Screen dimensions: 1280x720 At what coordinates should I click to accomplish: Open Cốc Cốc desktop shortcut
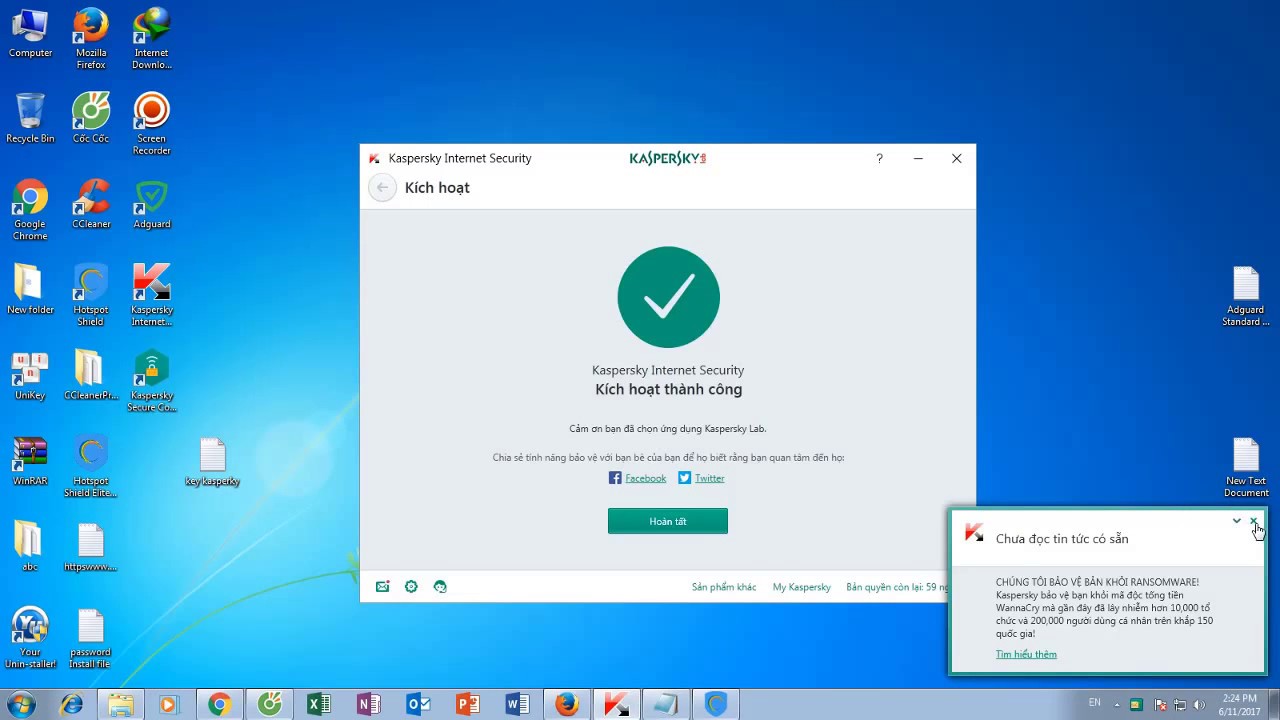click(x=91, y=118)
